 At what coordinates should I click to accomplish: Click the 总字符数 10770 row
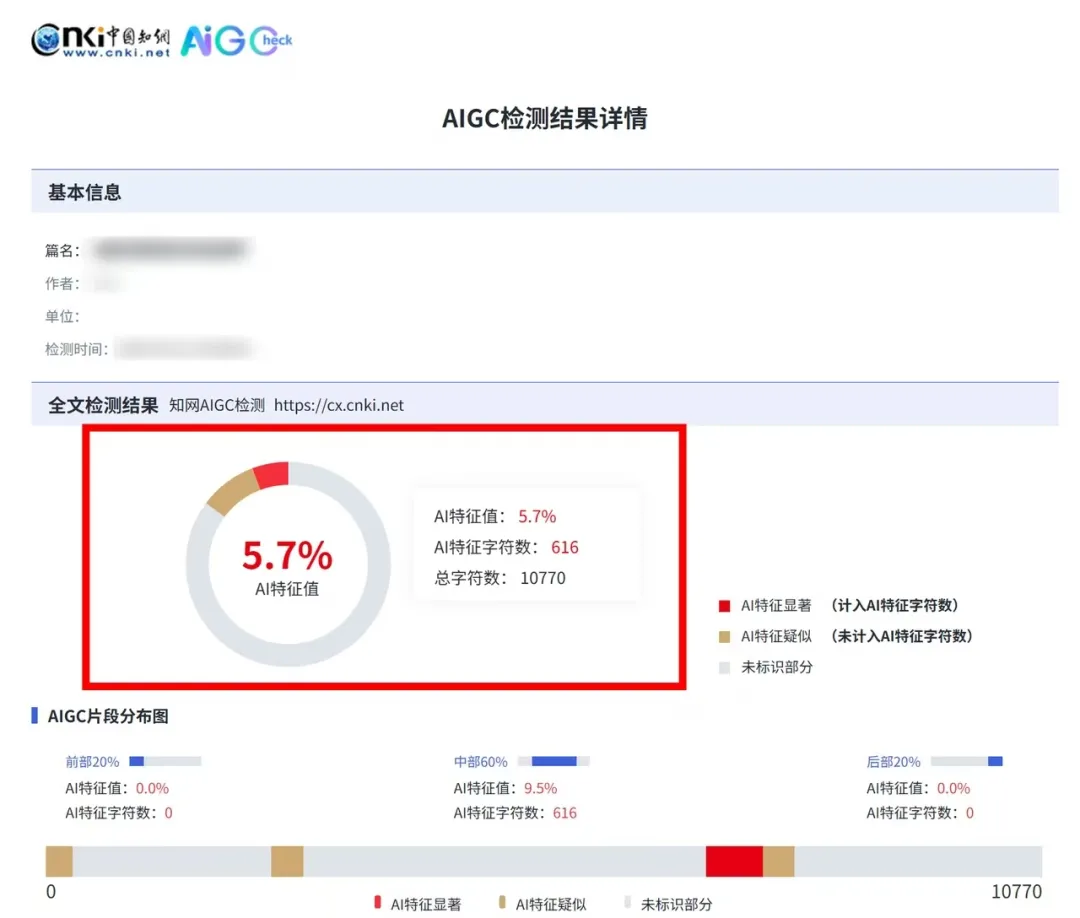coord(500,578)
